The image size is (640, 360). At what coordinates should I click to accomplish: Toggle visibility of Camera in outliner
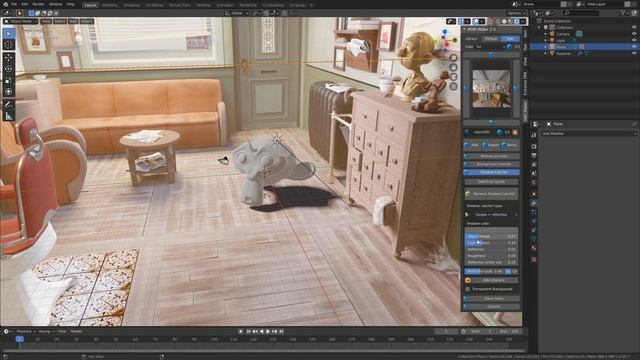tap(634, 34)
